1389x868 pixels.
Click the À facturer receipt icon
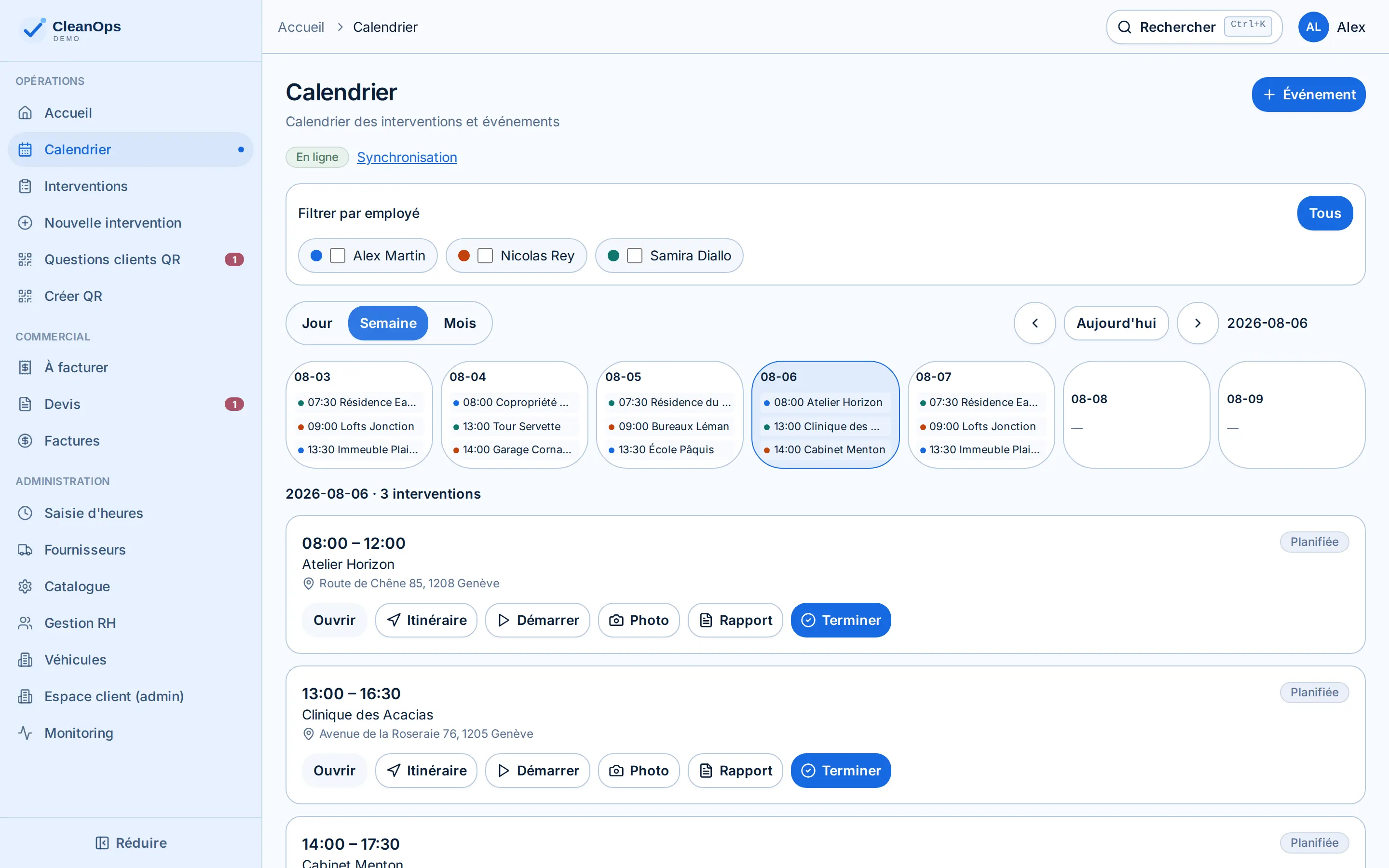click(25, 368)
